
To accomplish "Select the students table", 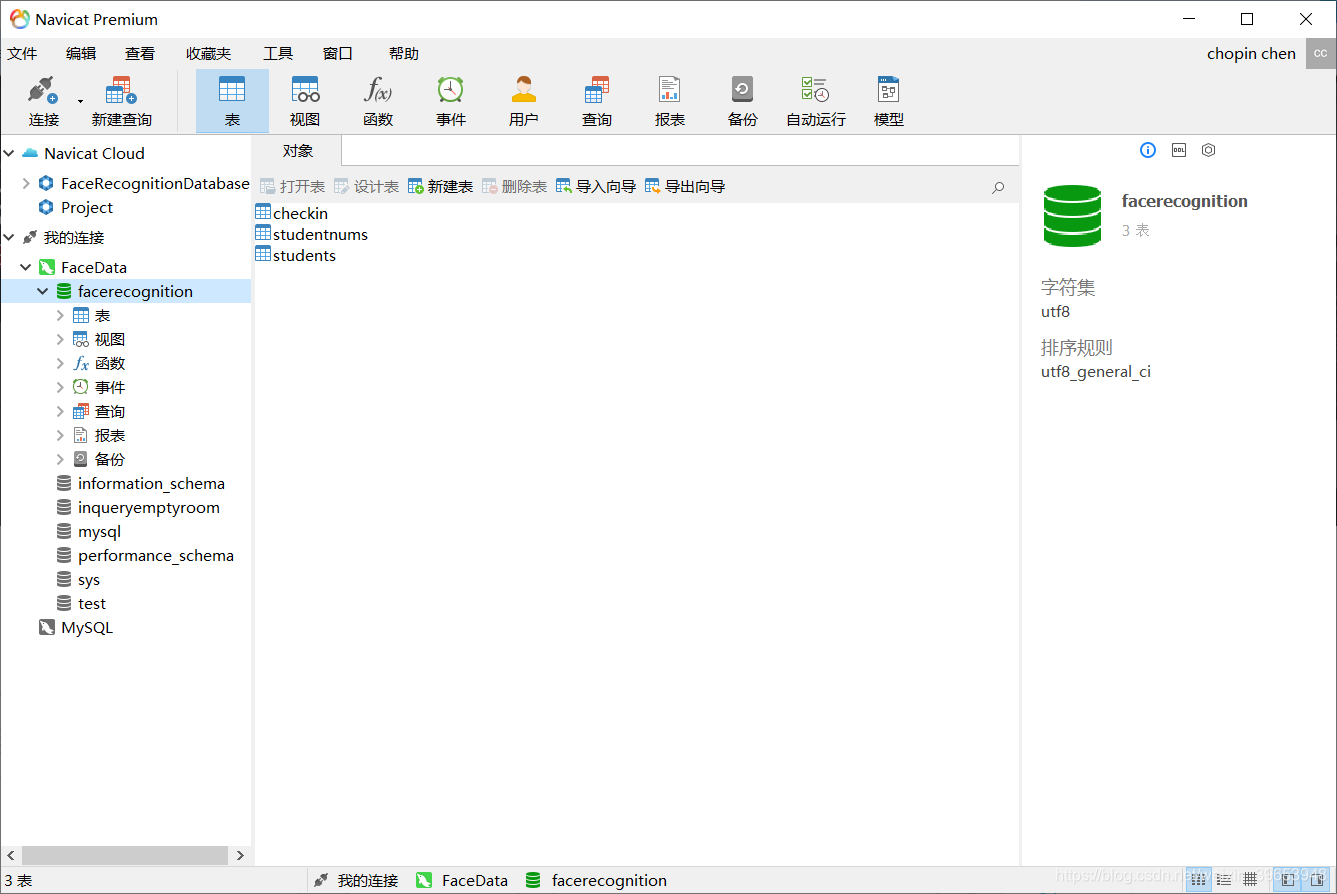I will 295,255.
